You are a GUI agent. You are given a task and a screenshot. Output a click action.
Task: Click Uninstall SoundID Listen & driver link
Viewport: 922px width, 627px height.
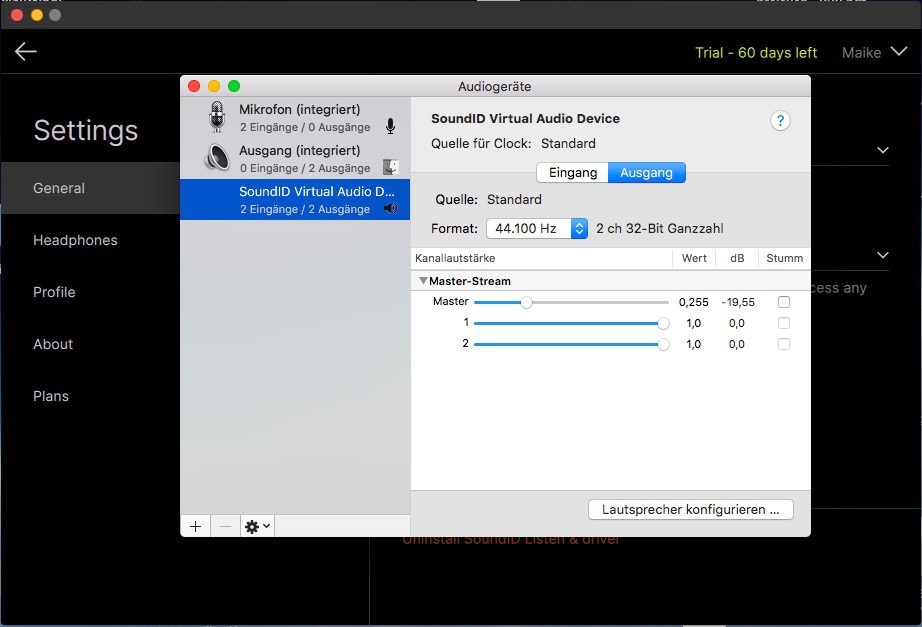[x=510, y=540]
